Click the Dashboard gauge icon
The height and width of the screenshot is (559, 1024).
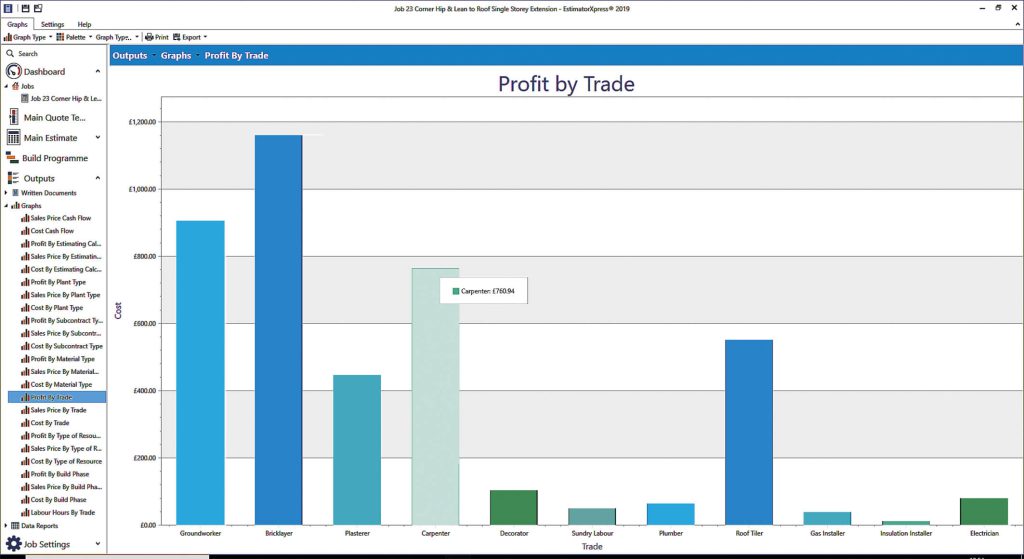(13, 71)
